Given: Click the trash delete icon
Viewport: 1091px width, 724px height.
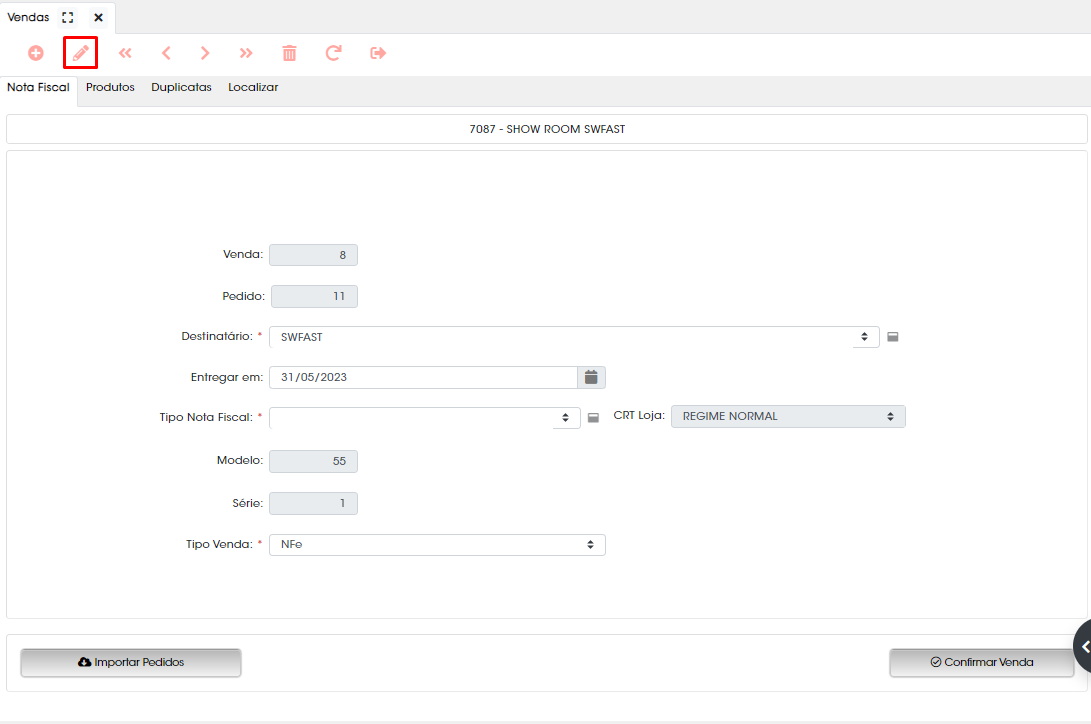Looking at the screenshot, I should pyautogui.click(x=289, y=53).
